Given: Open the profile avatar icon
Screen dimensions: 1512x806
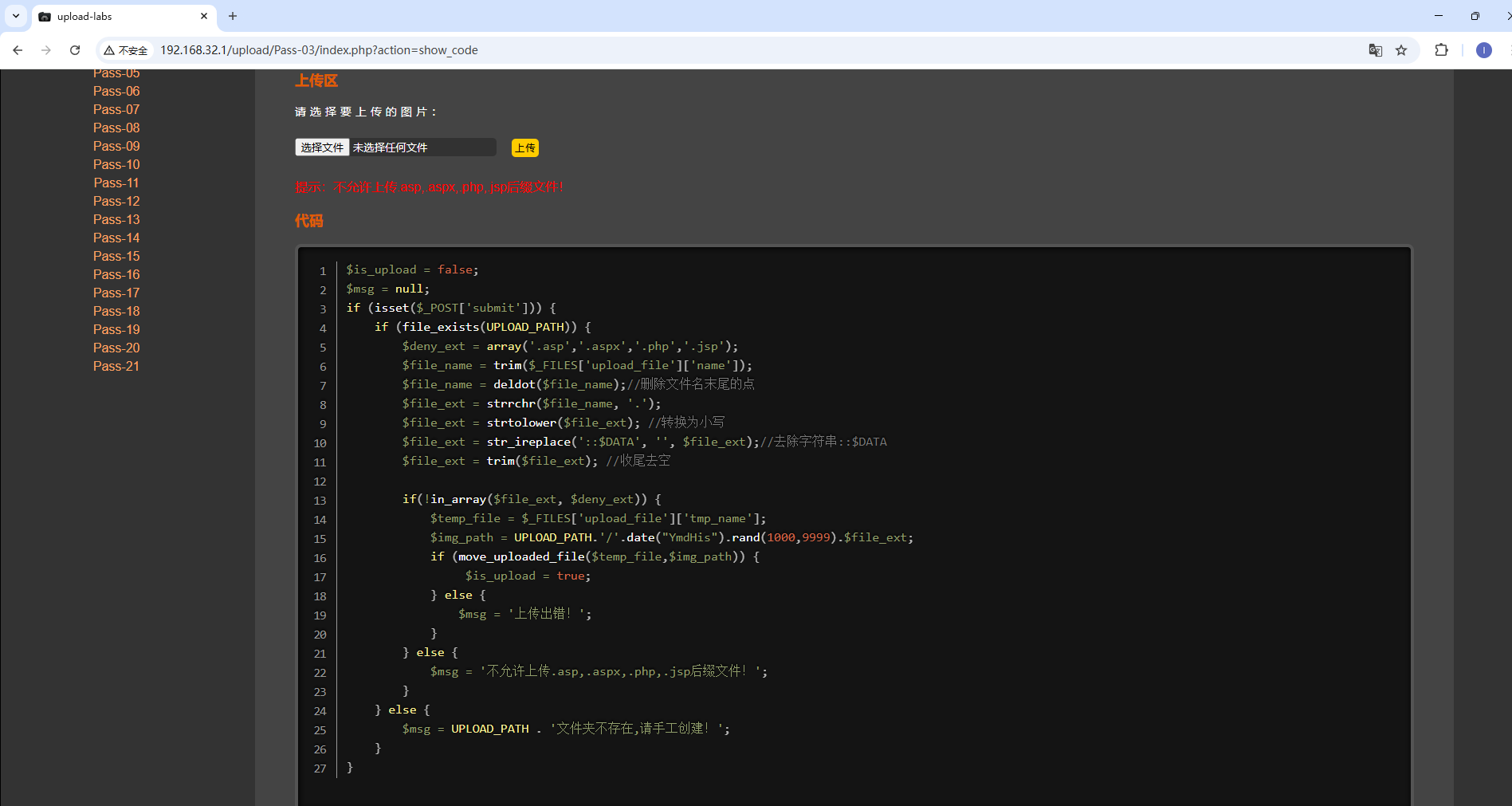Looking at the screenshot, I should point(1483,50).
